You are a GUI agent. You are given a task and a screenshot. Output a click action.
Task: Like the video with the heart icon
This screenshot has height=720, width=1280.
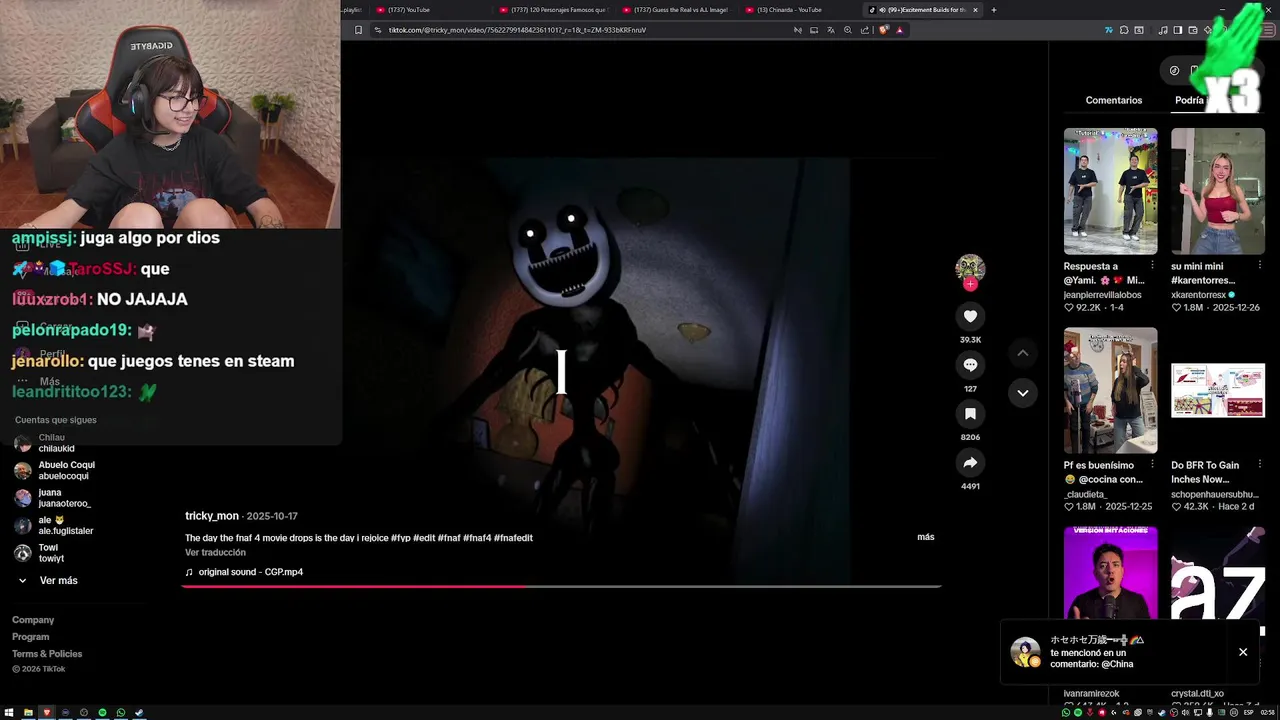pos(970,316)
